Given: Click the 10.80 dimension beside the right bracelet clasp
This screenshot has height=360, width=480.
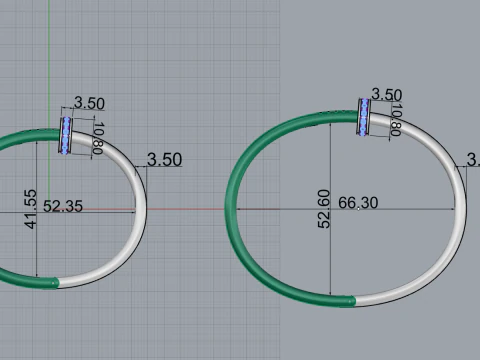Looking at the screenshot, I should point(396,120).
